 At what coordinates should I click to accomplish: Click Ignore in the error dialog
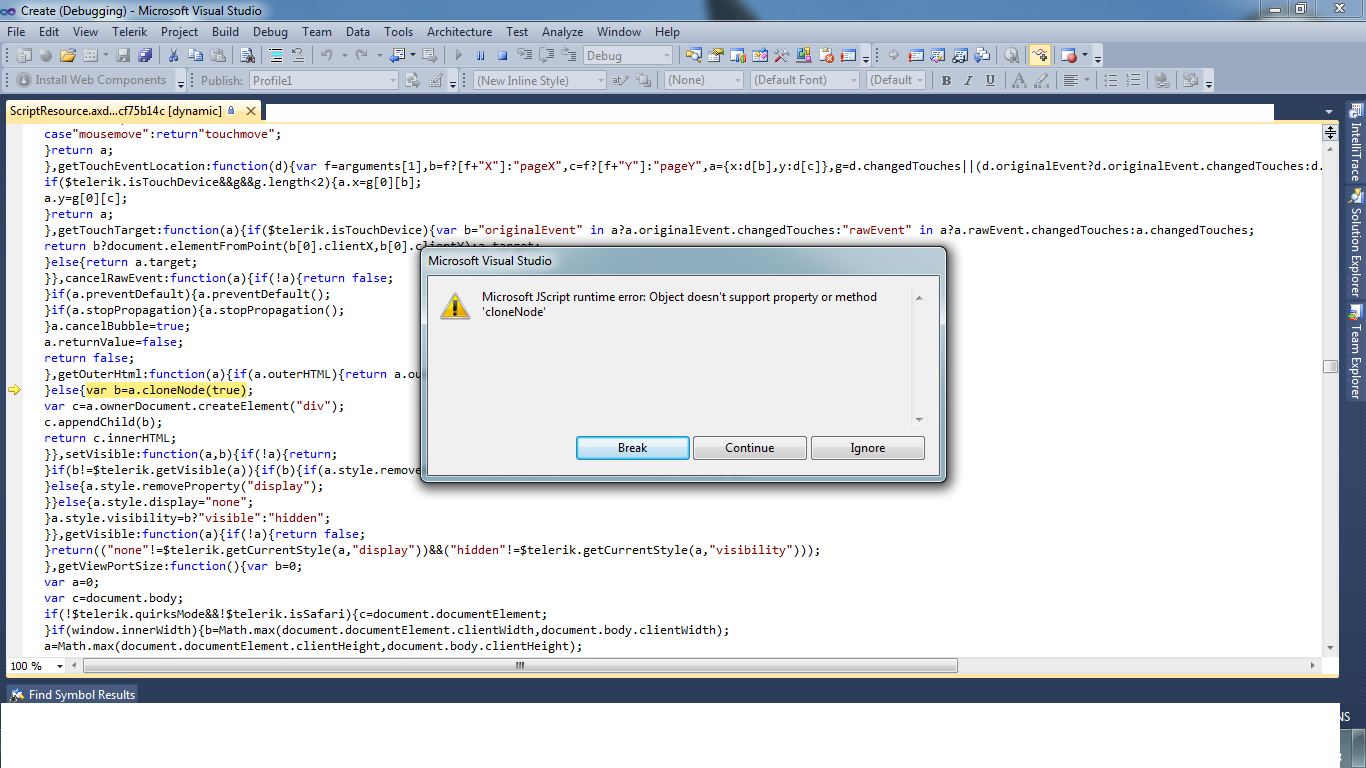(868, 448)
